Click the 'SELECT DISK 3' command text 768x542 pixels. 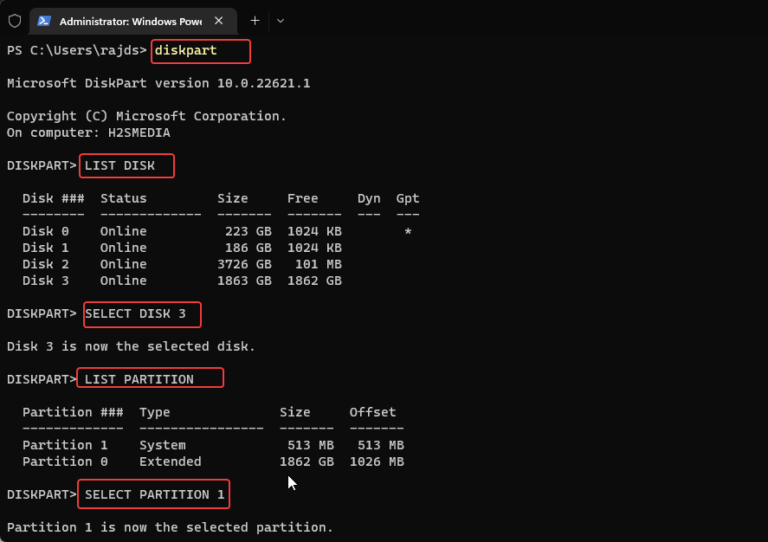[x=135, y=313]
